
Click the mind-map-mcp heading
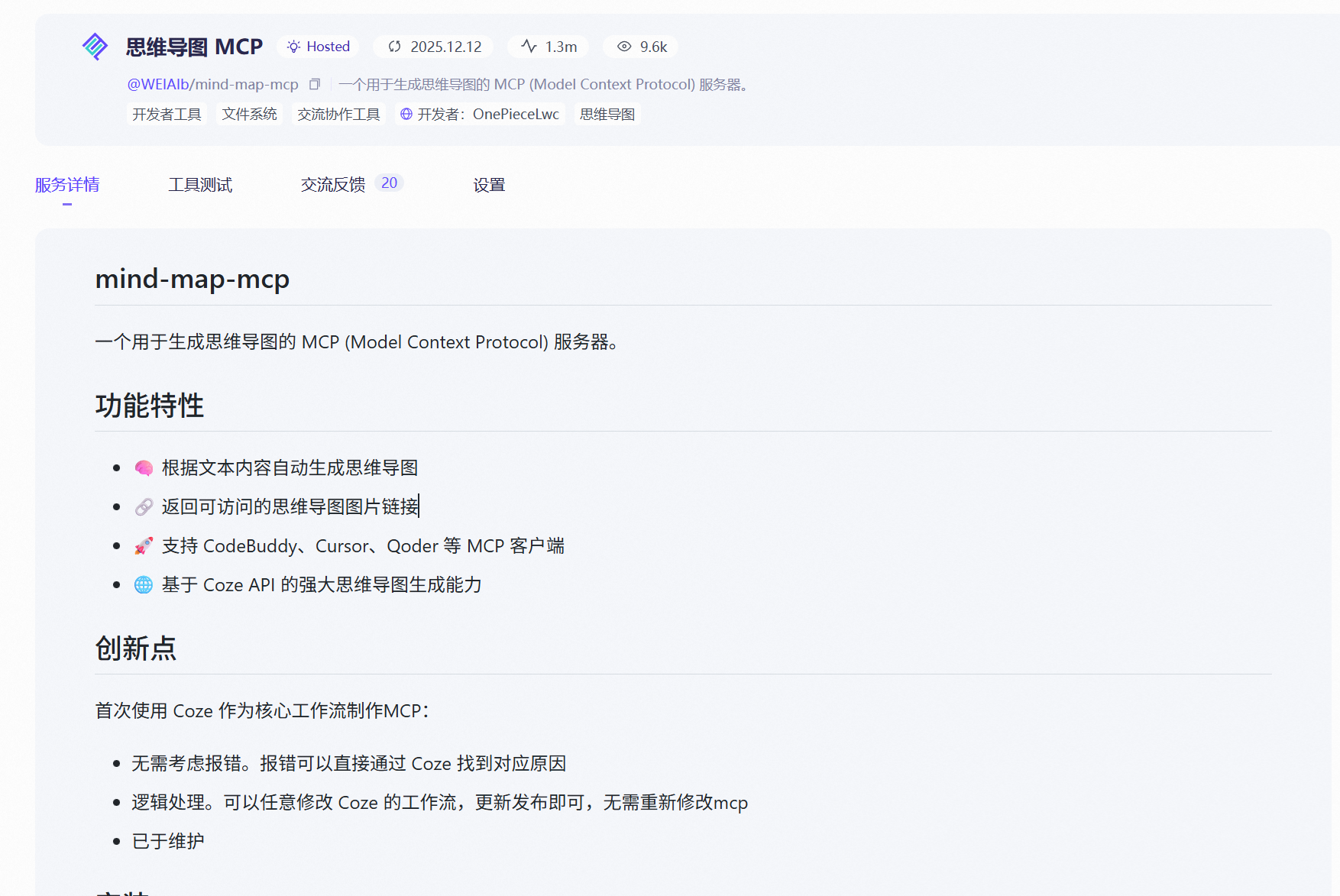193,279
